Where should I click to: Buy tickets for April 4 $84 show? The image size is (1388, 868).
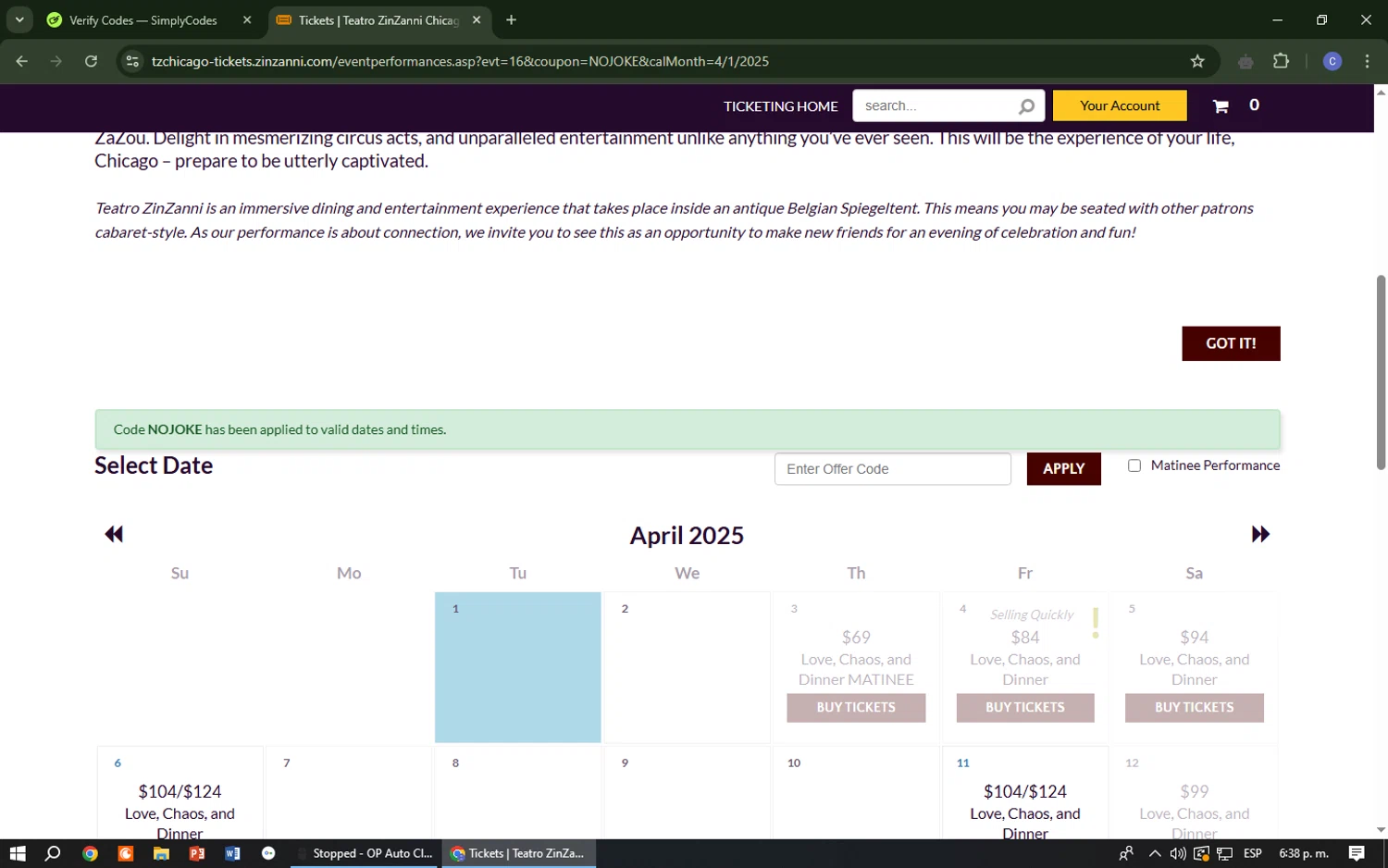click(1025, 707)
